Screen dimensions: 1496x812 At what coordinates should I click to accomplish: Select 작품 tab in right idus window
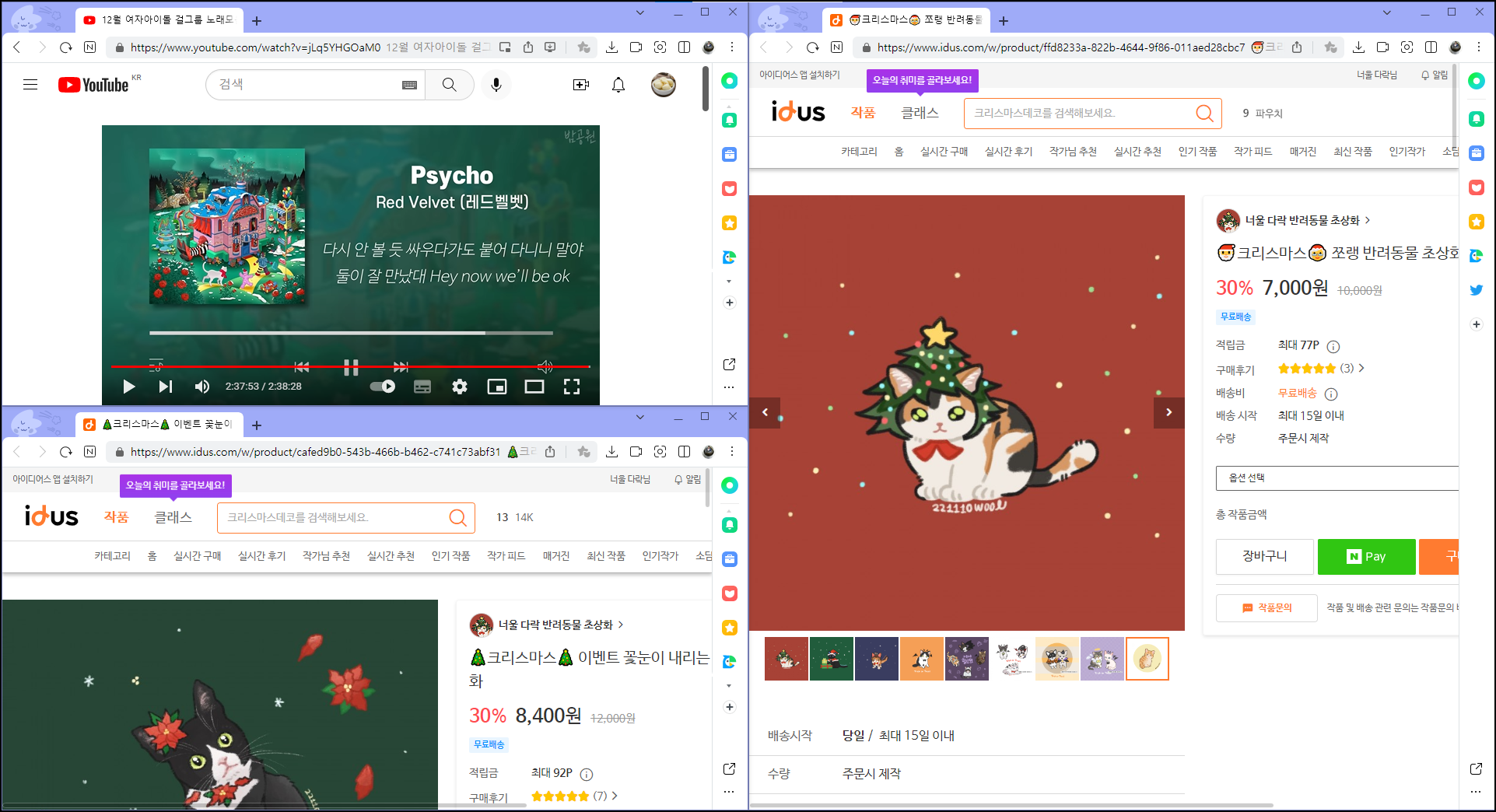[863, 113]
